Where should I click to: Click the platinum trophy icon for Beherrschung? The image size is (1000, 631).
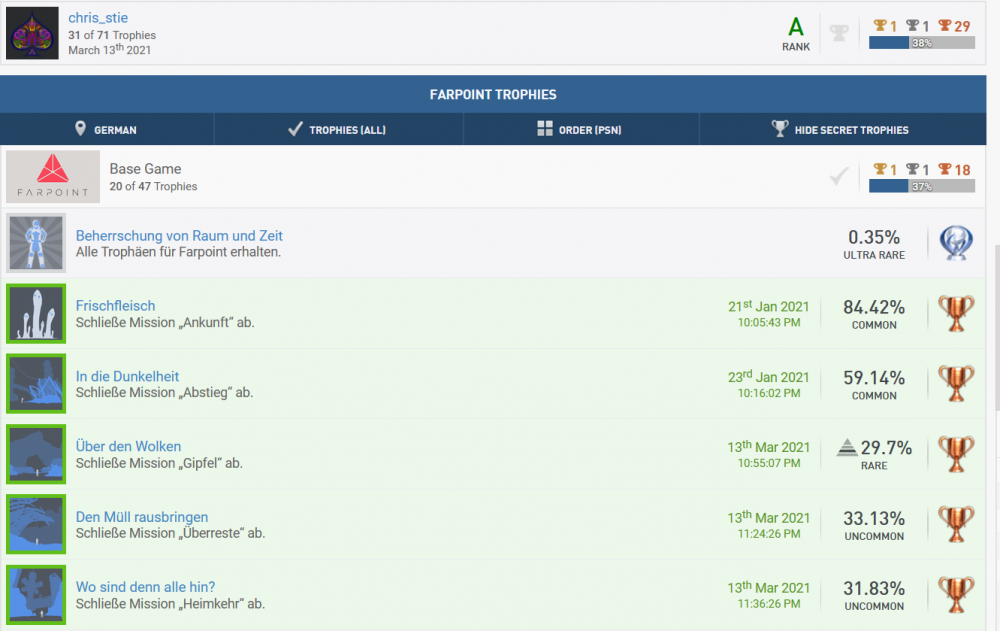tap(956, 243)
